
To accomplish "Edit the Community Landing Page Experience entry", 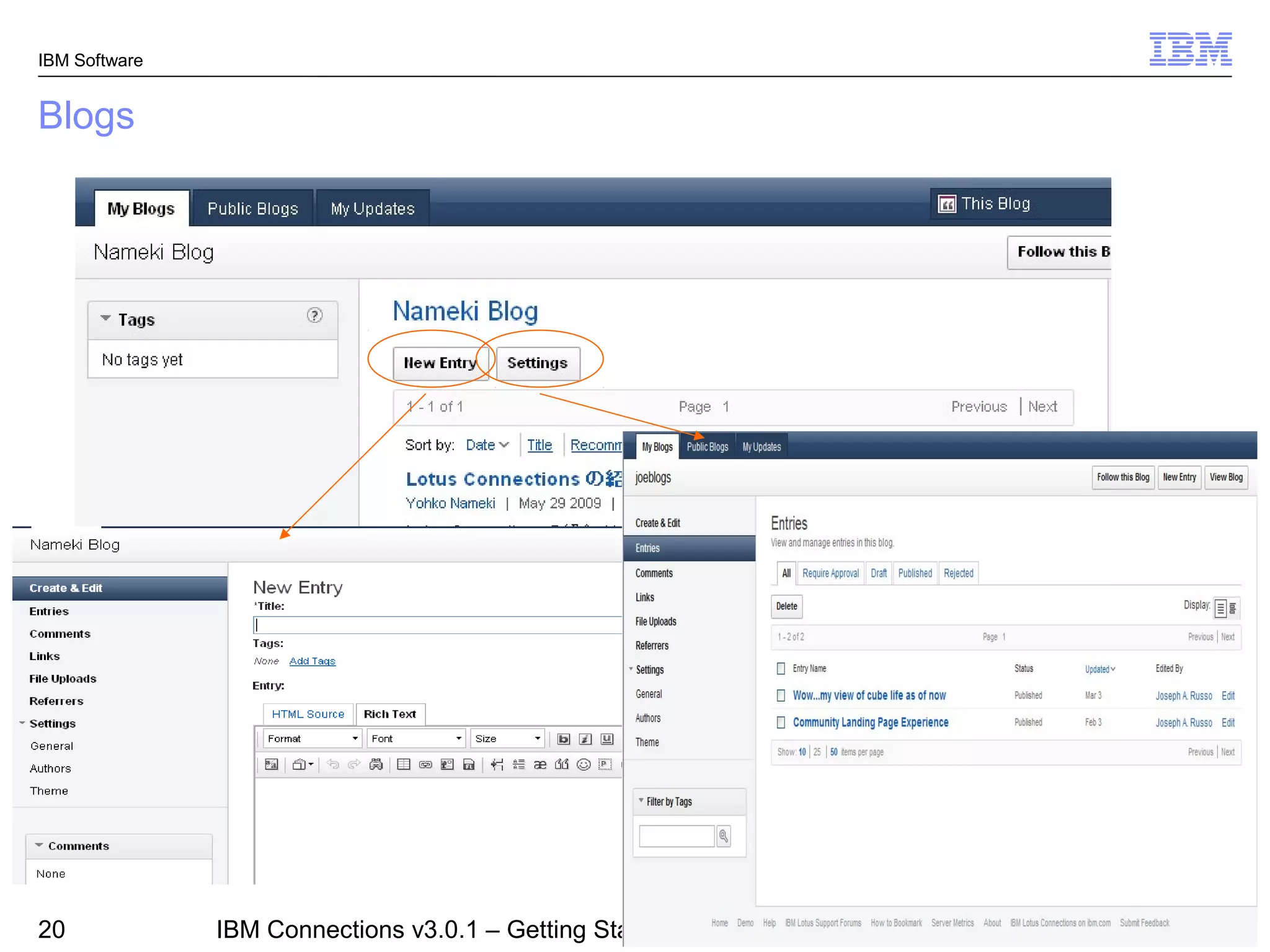I will [1228, 723].
